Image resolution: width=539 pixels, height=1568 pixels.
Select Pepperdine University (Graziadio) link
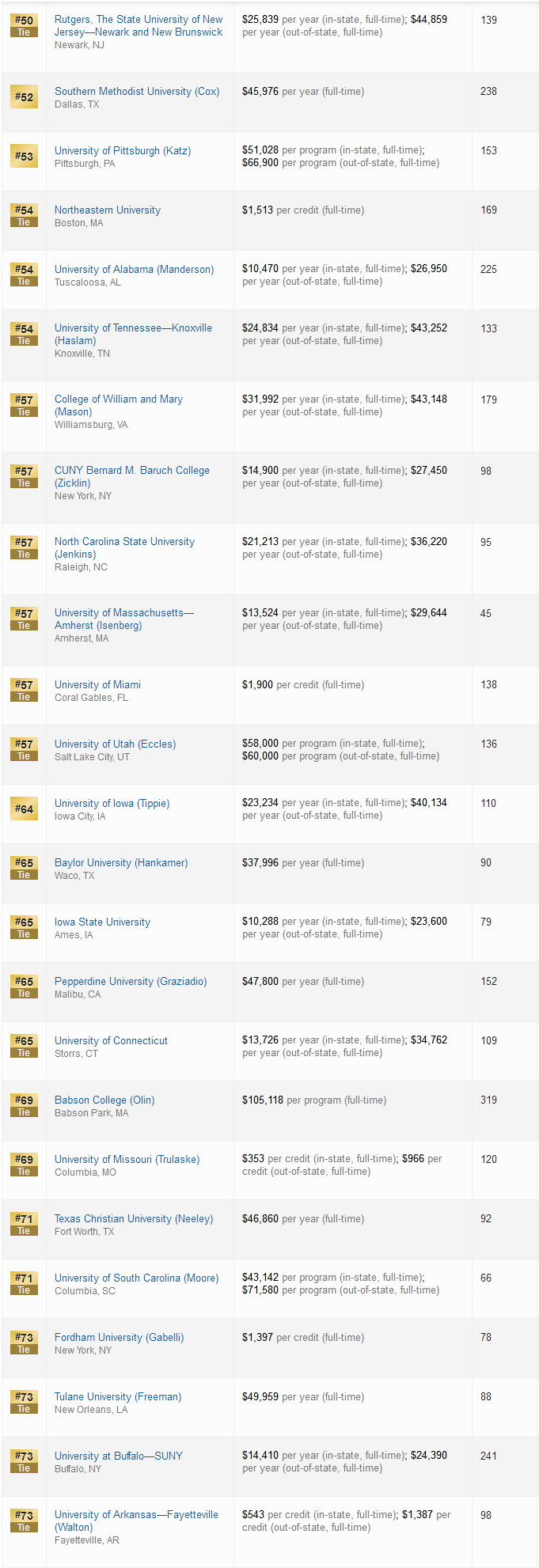point(131,982)
